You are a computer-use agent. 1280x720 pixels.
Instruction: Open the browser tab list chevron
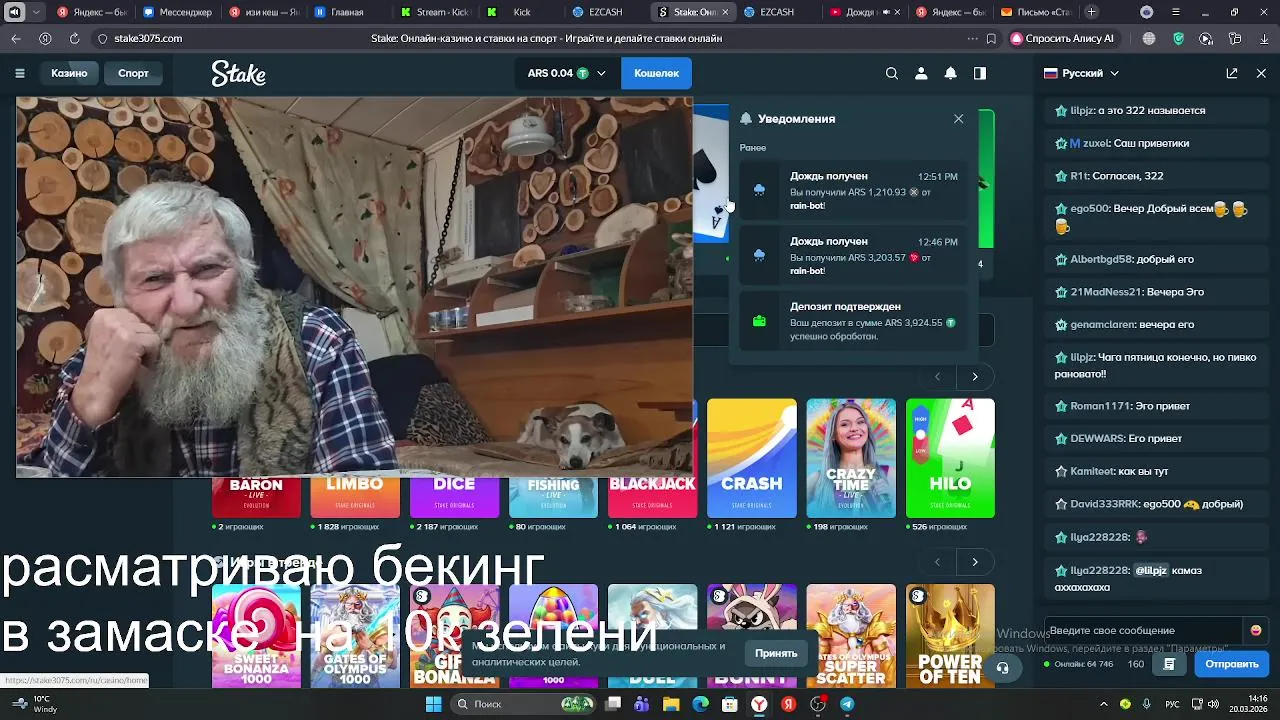pos(37,12)
